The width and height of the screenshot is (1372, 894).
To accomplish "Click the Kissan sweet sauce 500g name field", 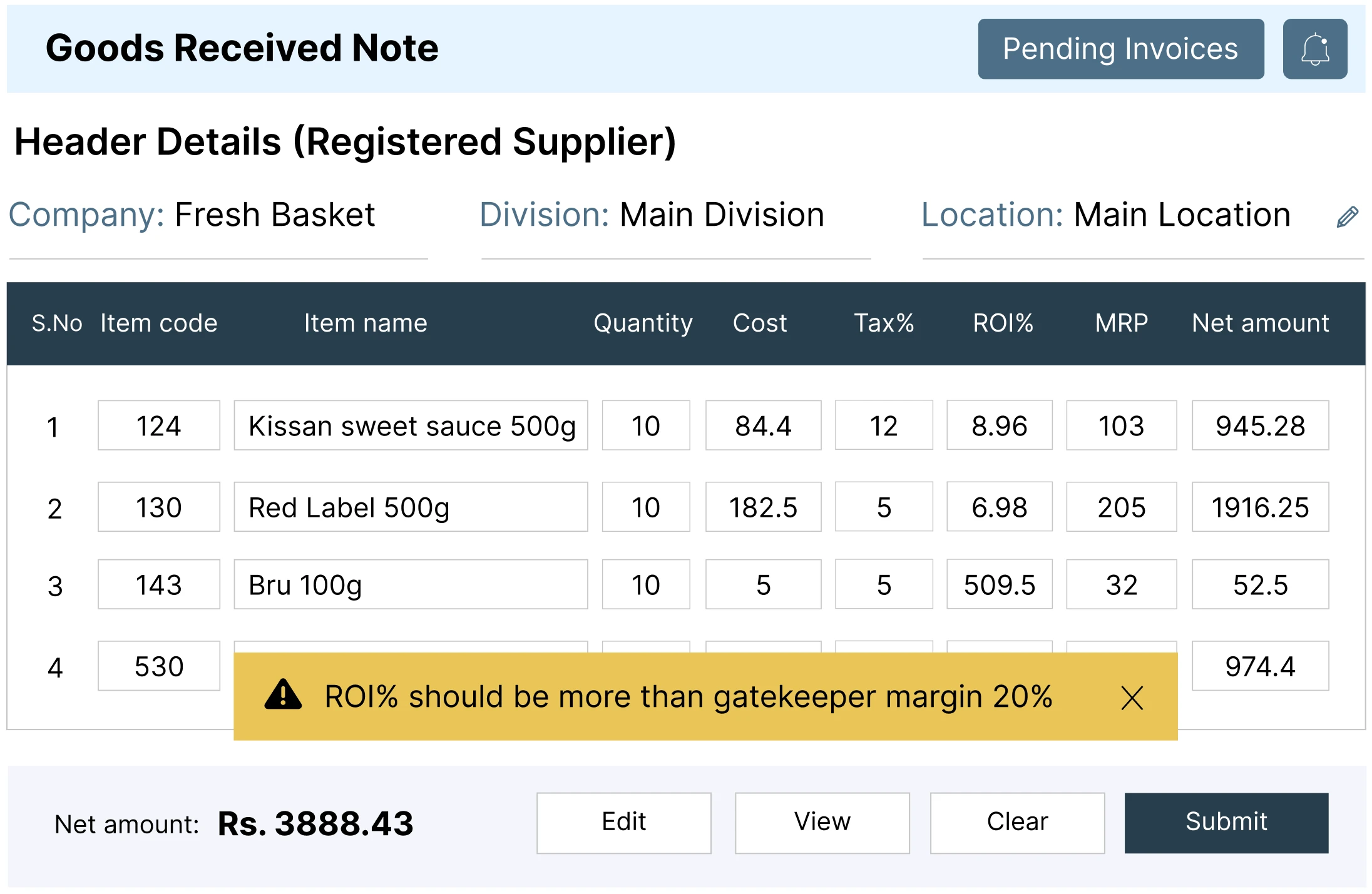I will (x=411, y=425).
